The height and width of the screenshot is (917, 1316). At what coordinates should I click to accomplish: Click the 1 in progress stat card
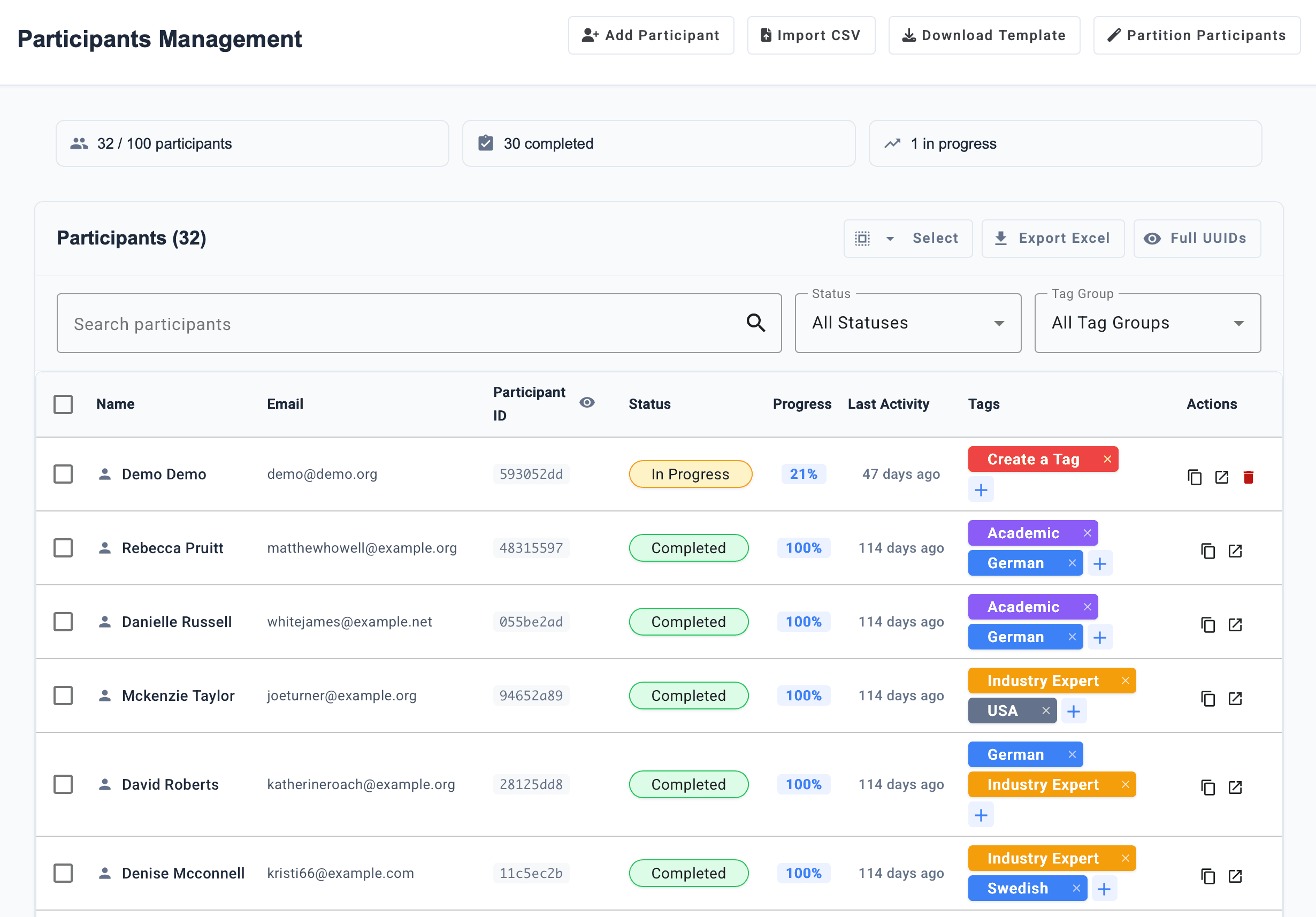tap(1065, 143)
